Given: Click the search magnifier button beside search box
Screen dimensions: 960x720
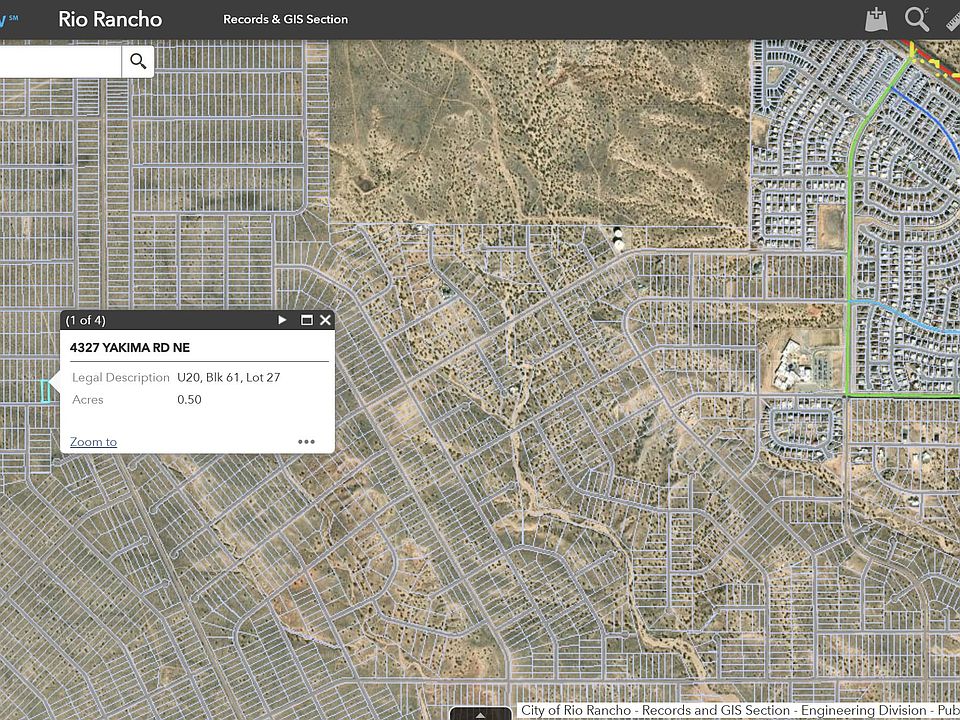Looking at the screenshot, I should [138, 61].
